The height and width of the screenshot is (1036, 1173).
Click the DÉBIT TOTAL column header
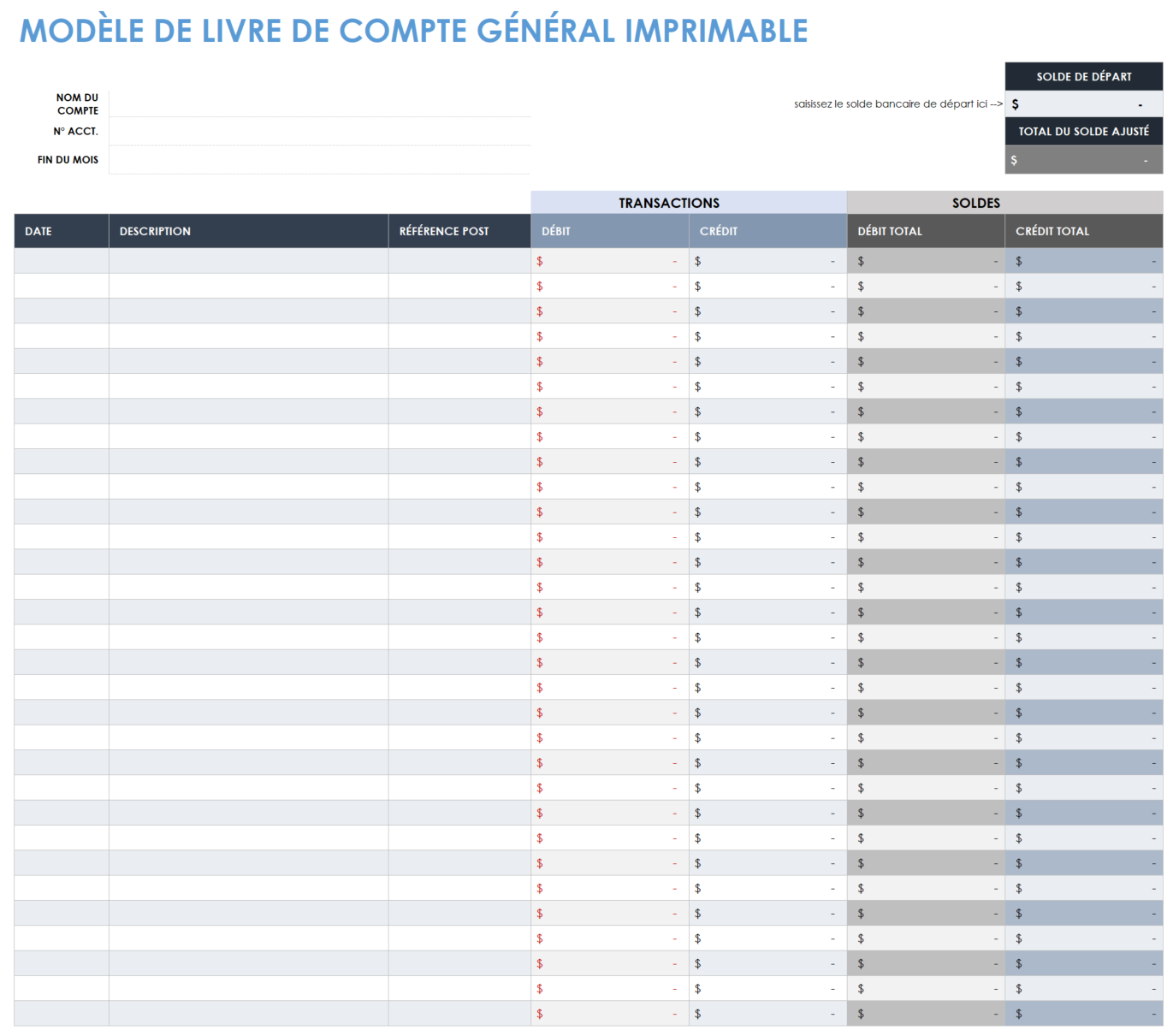click(926, 231)
